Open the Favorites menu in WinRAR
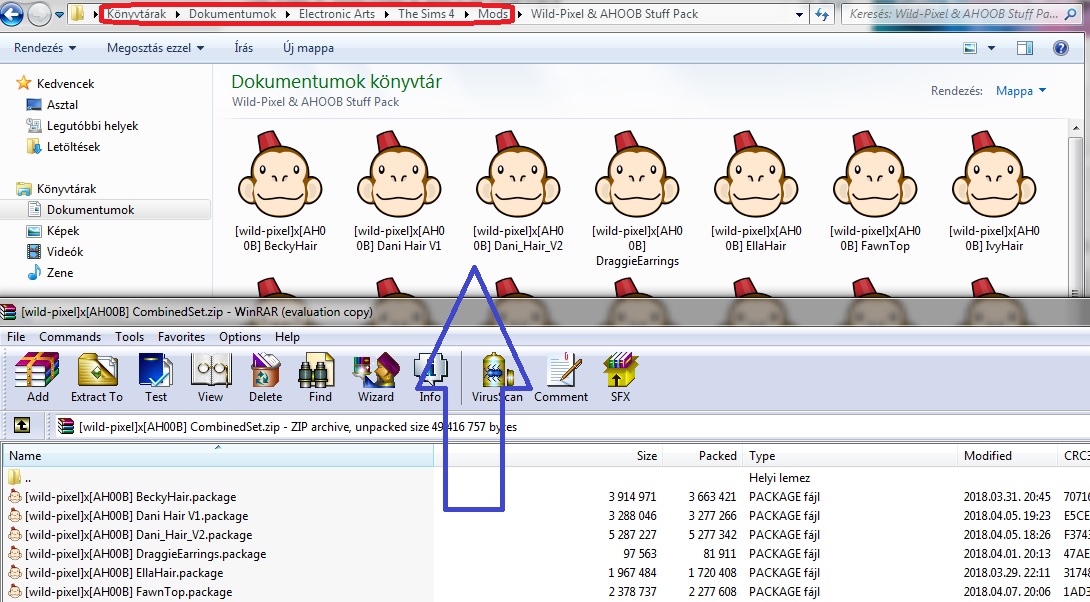Viewport: 1090px width, 602px height. (x=181, y=336)
